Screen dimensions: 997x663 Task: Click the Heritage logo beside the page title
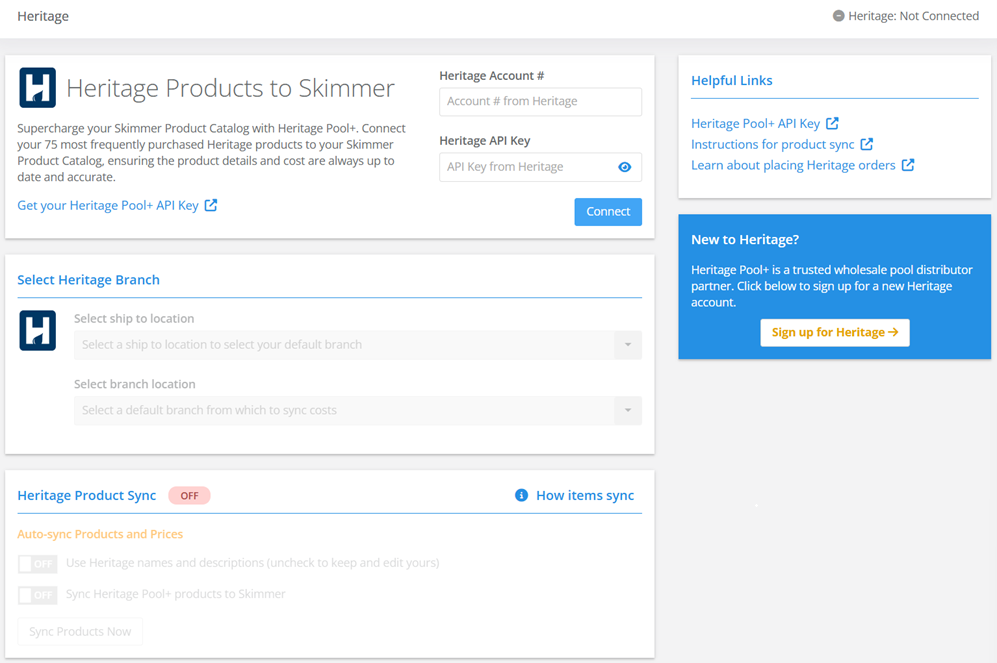coord(38,88)
